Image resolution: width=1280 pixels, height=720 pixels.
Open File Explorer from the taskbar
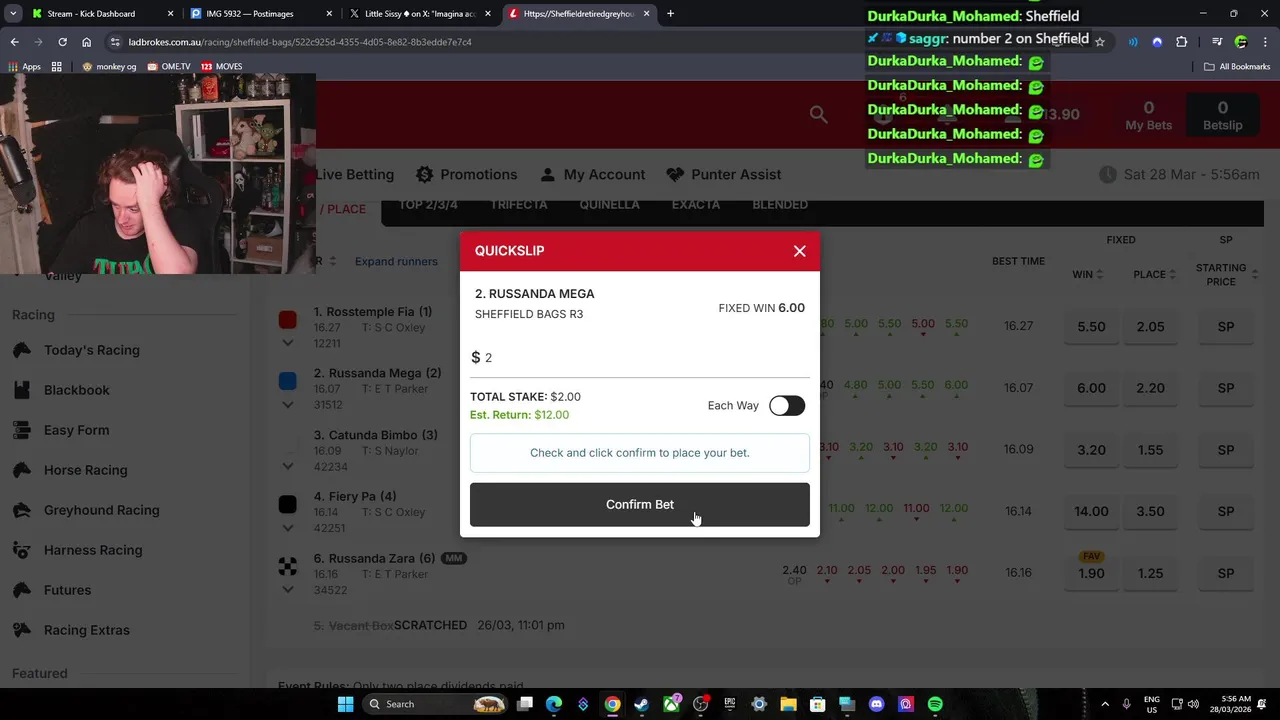(x=788, y=704)
